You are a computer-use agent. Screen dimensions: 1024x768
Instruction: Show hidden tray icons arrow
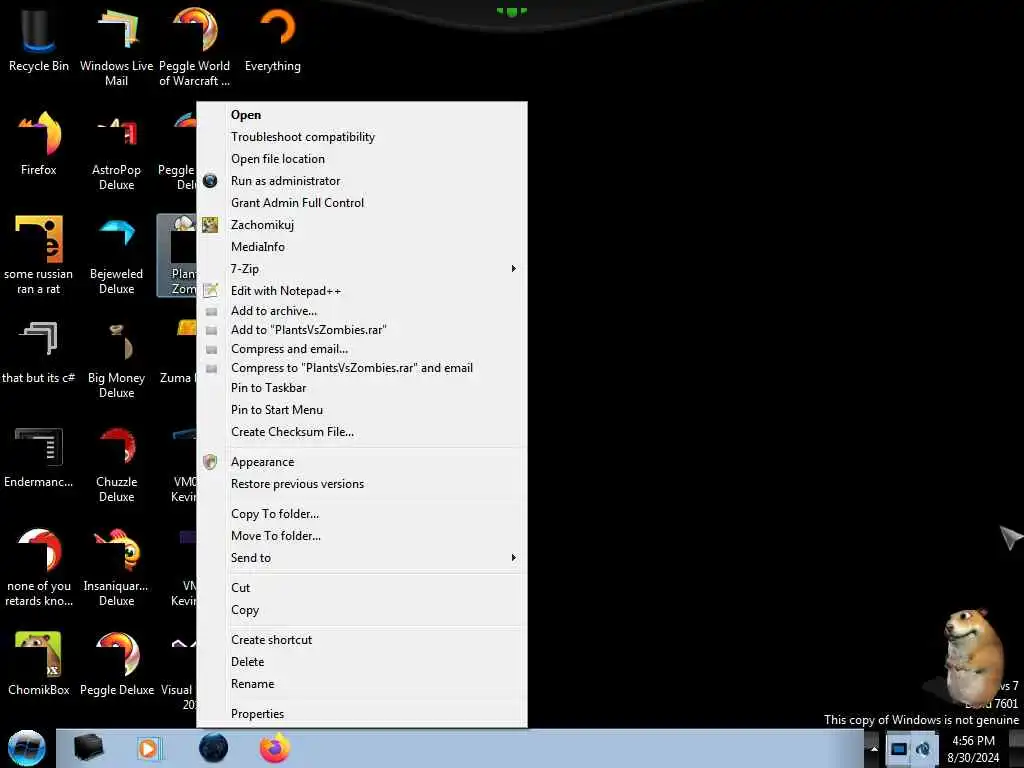coord(874,749)
